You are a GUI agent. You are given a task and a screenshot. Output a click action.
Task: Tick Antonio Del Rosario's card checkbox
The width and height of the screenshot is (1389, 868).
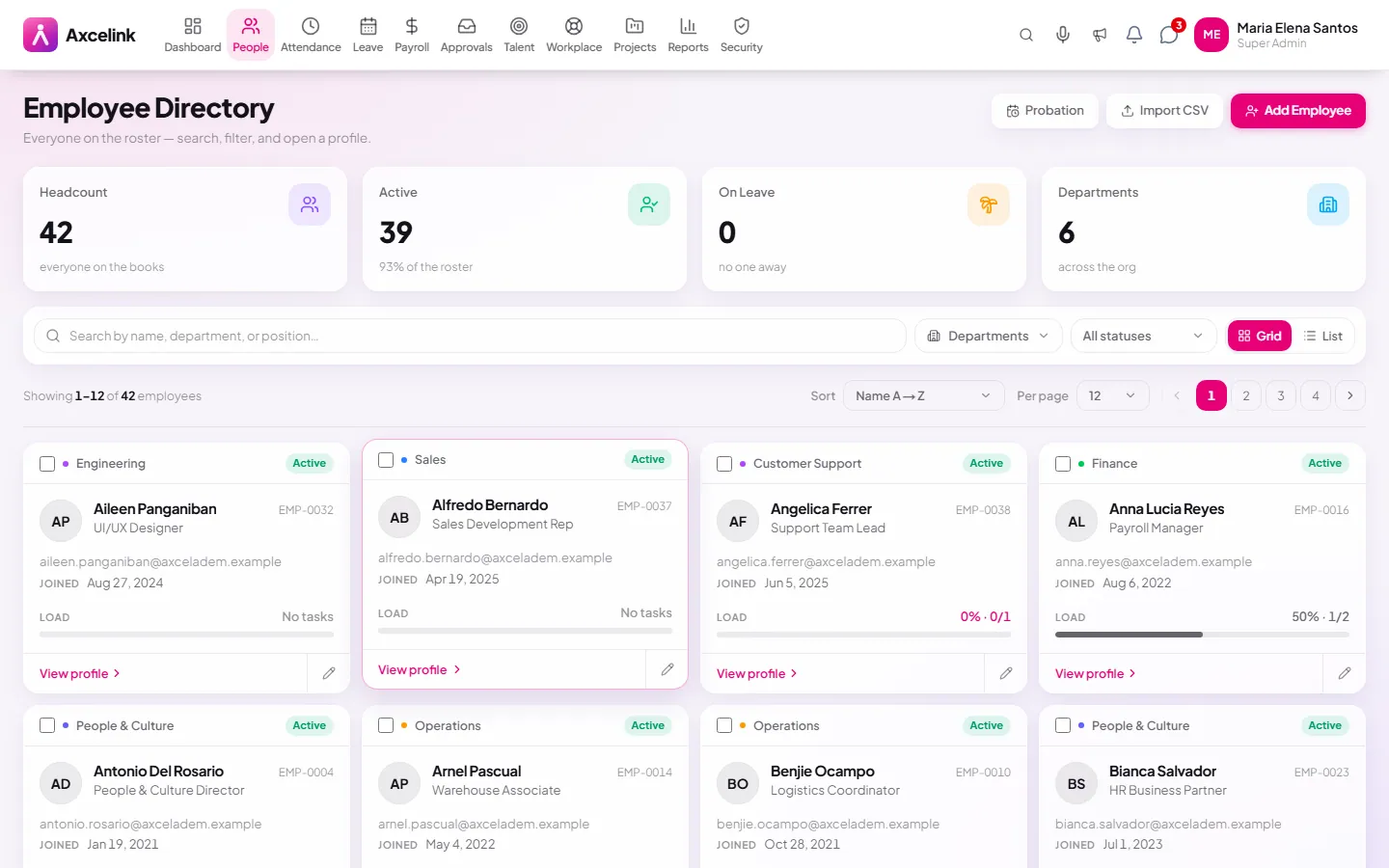(x=47, y=725)
